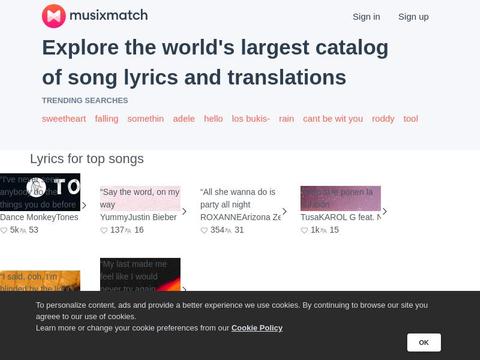Viewport: 480px width, 360px height.
Task: Select trending search roddy
Action: 383,119
